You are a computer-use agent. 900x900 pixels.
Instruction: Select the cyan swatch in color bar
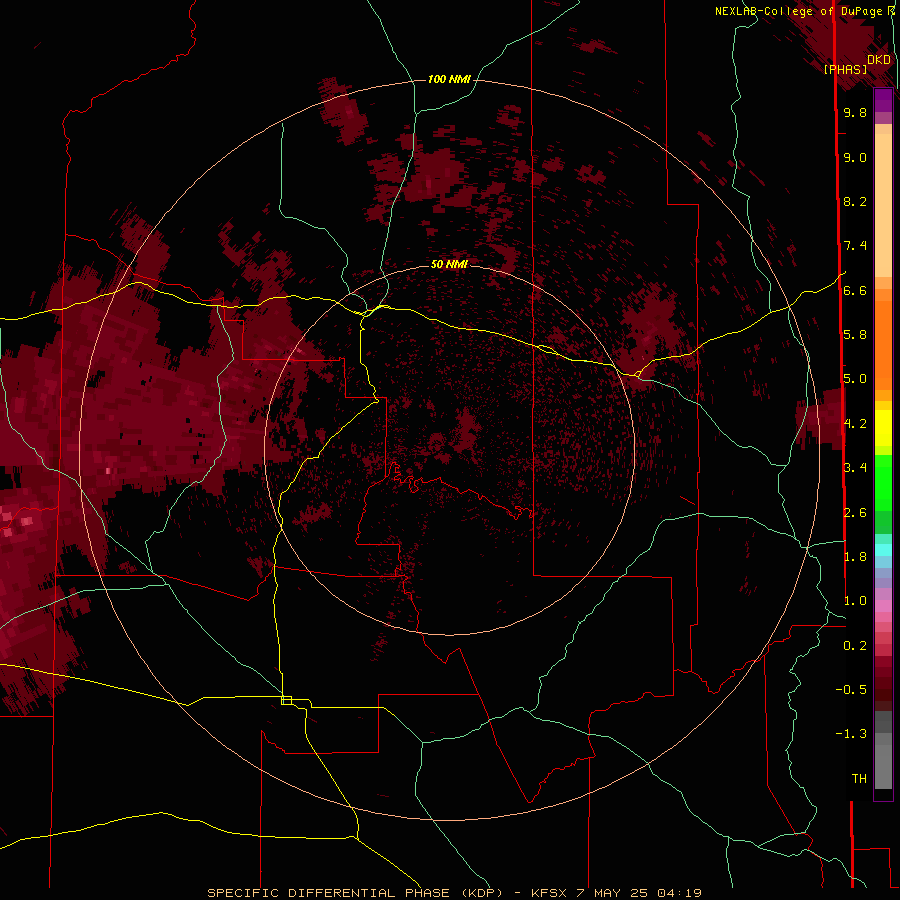[883, 550]
